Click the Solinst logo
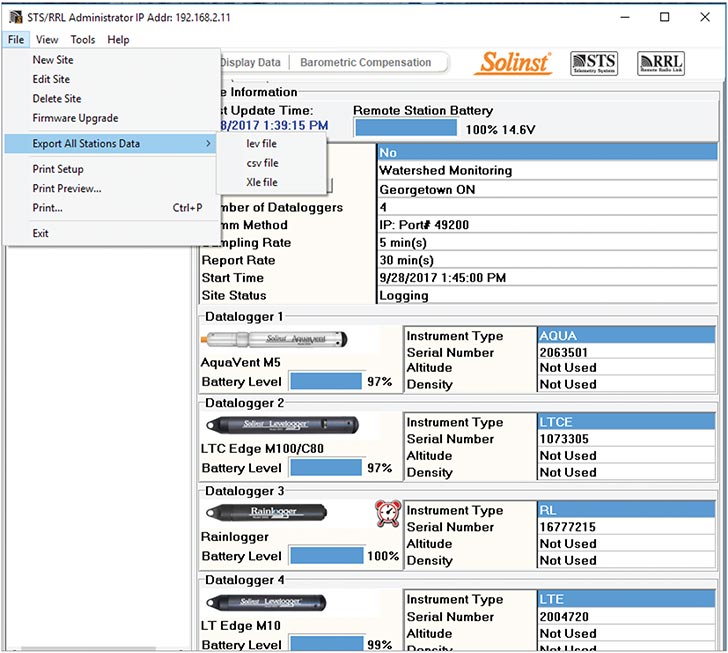The height and width of the screenshot is (653, 728). [513, 63]
